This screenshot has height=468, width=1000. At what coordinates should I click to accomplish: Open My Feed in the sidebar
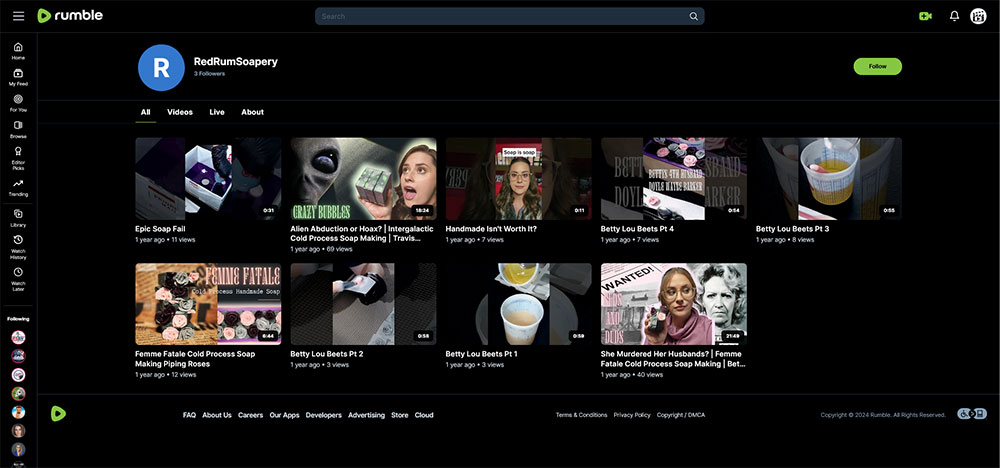(18, 77)
